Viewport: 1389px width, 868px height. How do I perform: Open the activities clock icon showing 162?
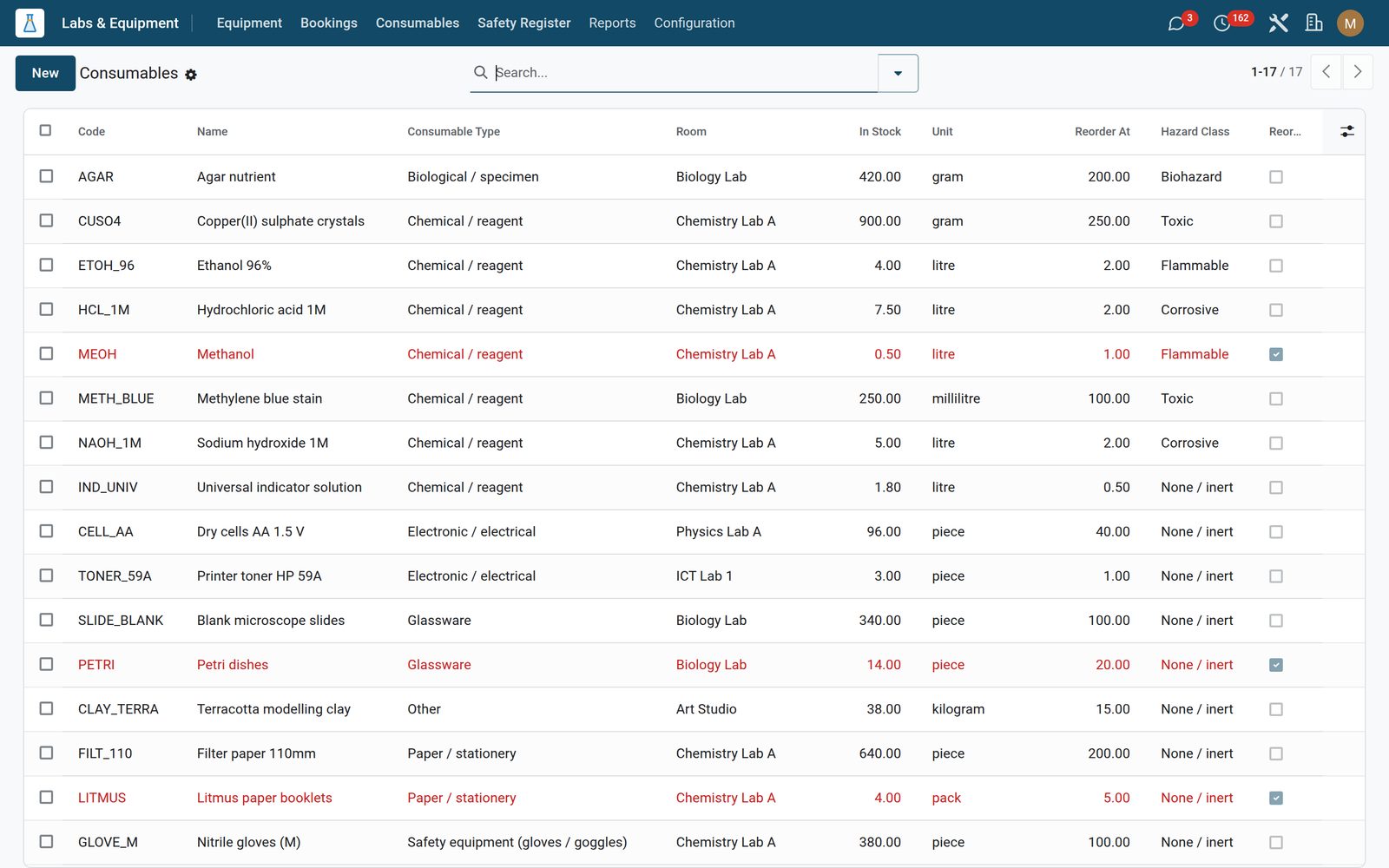pos(1221,23)
